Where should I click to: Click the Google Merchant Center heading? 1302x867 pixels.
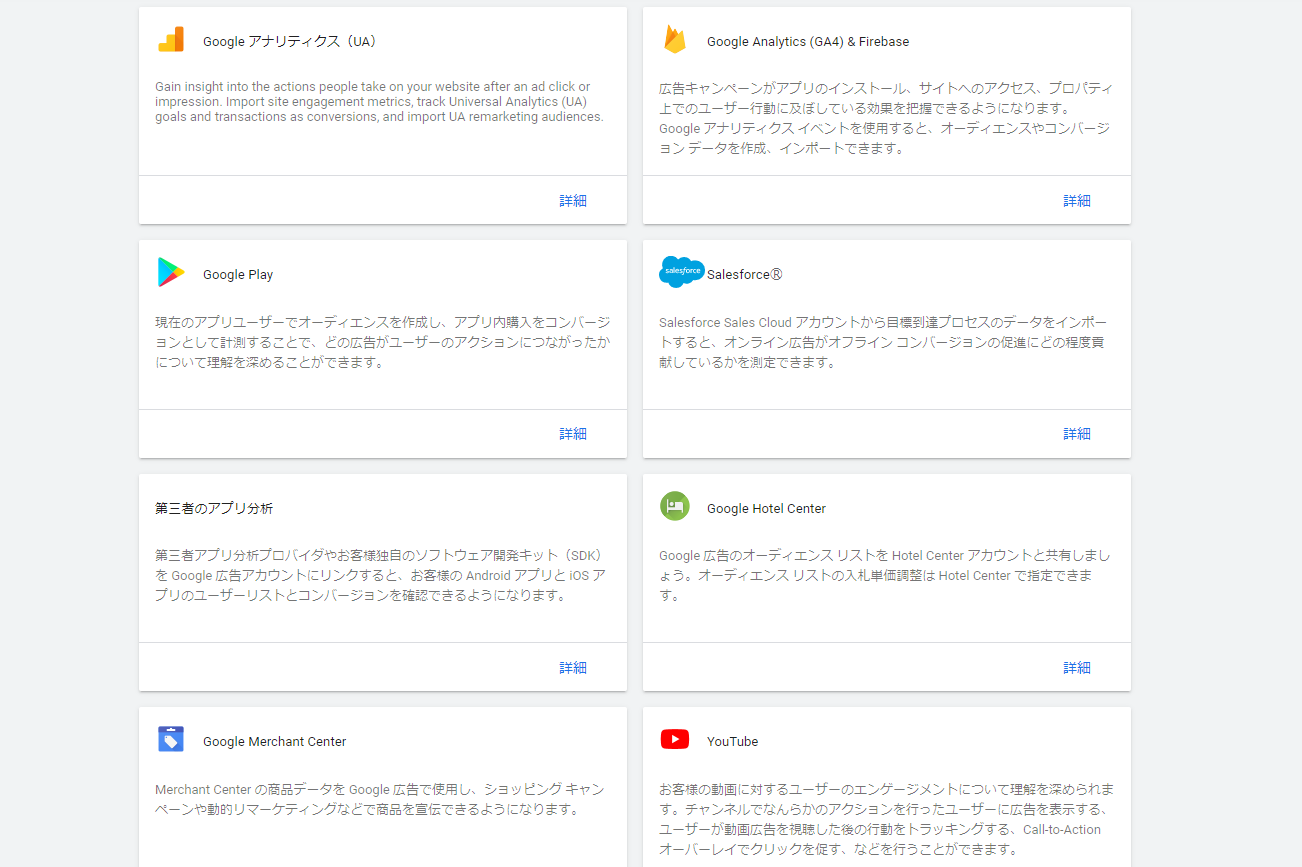pyautogui.click(x=275, y=742)
